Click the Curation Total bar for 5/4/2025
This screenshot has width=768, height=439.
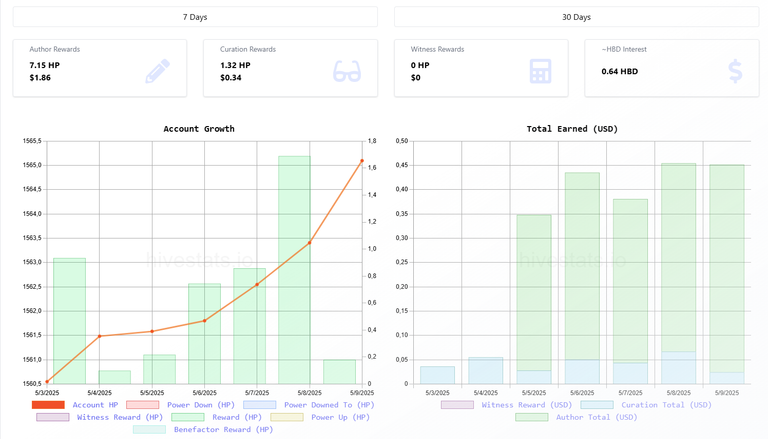485,370
